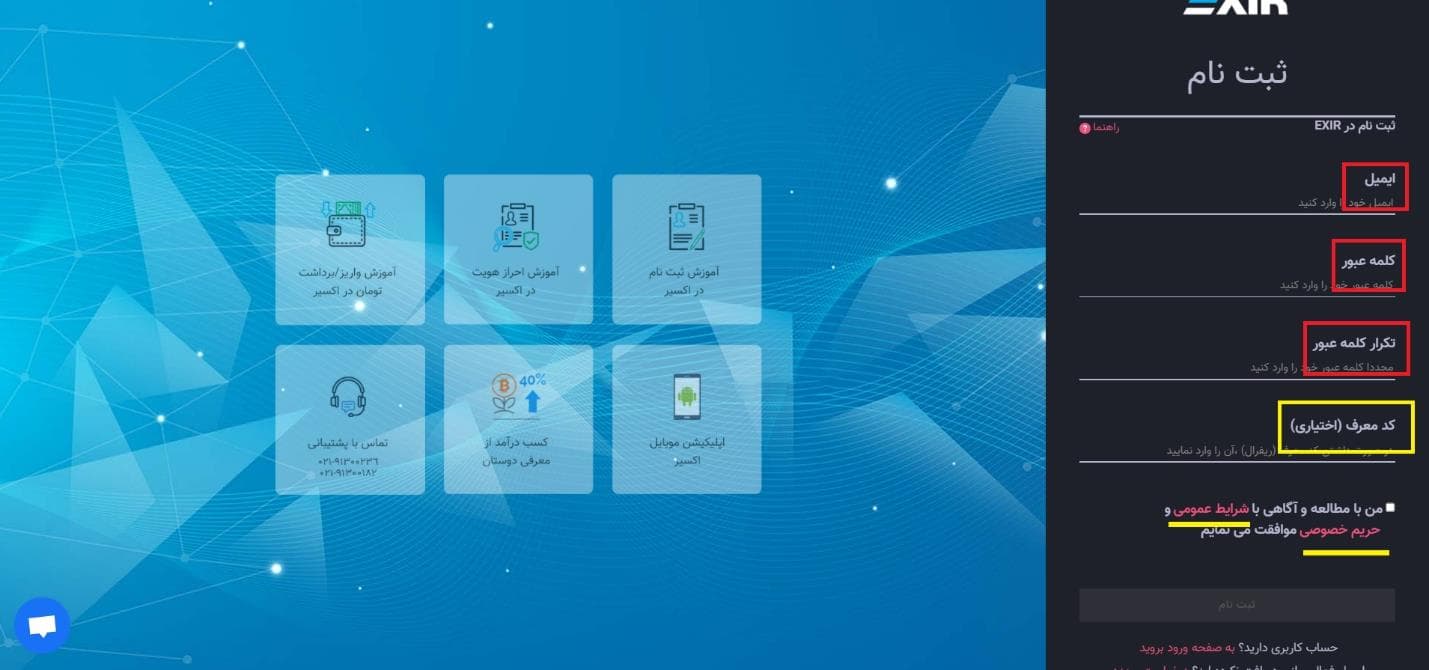Click the ثبت نام در EXIR heading text
The height and width of the screenshot is (670, 1429).
tap(1355, 126)
